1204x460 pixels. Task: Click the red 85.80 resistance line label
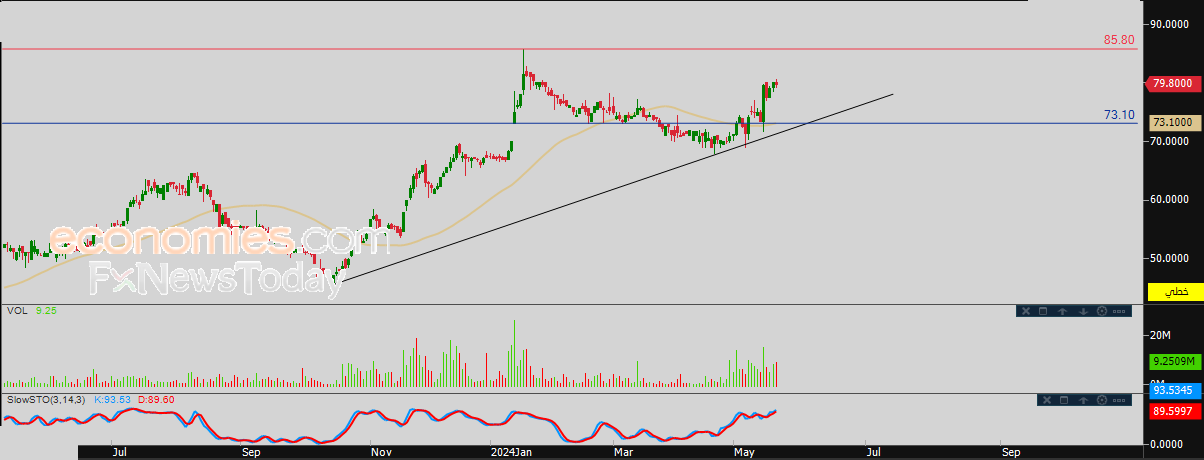click(1119, 40)
